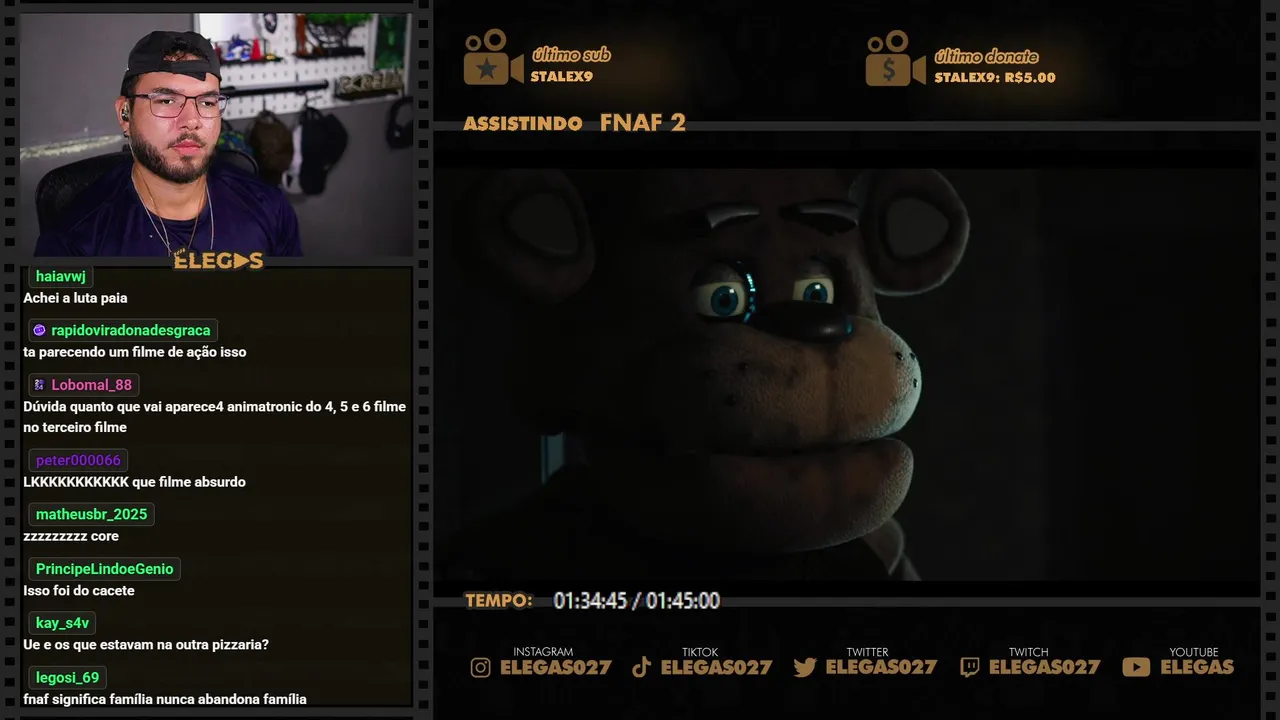Click the Instagram logo icon
1280x720 pixels.
(481, 667)
